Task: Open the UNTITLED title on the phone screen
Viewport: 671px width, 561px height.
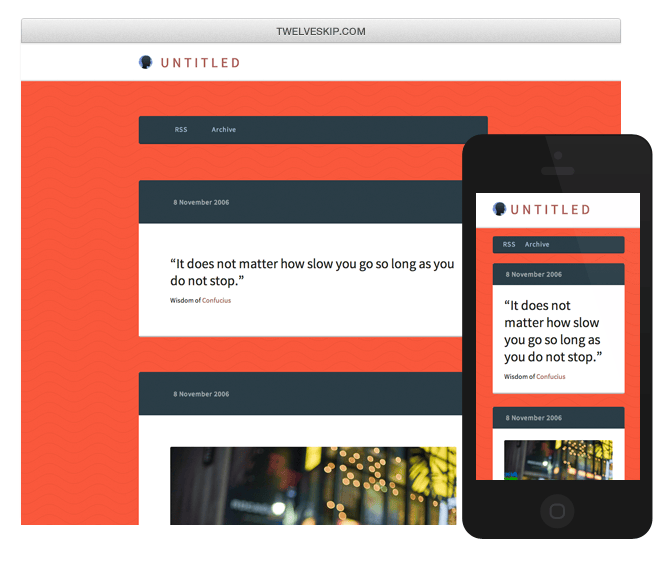Action: [x=550, y=209]
